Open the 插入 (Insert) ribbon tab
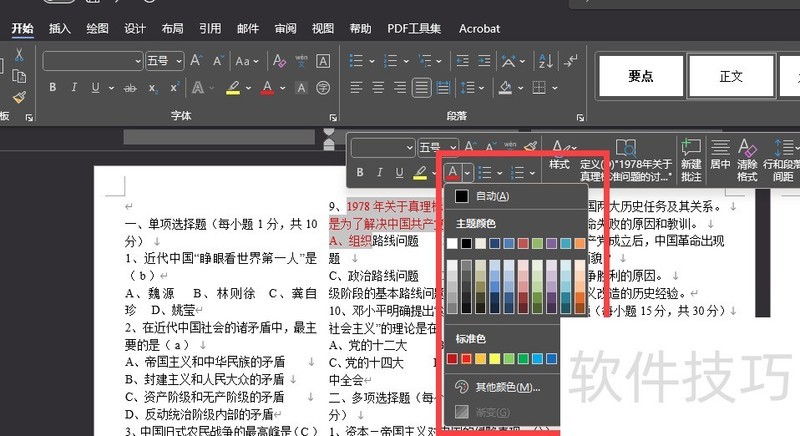The height and width of the screenshot is (436, 800). 60,29
